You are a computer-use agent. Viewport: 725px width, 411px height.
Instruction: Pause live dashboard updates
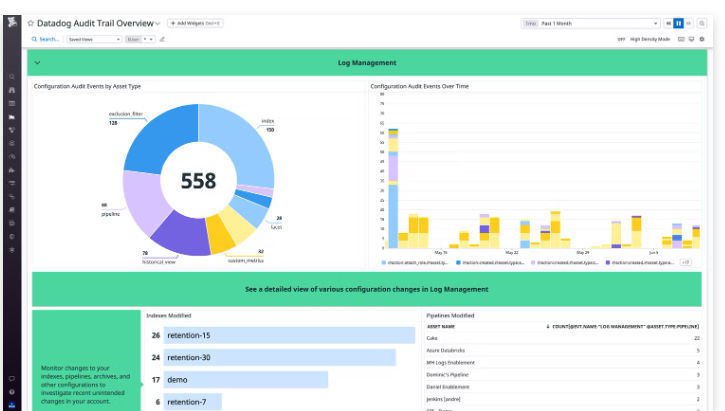(x=678, y=23)
